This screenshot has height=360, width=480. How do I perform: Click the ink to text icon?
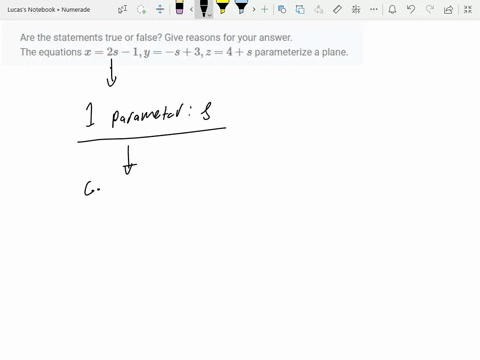(319, 9)
